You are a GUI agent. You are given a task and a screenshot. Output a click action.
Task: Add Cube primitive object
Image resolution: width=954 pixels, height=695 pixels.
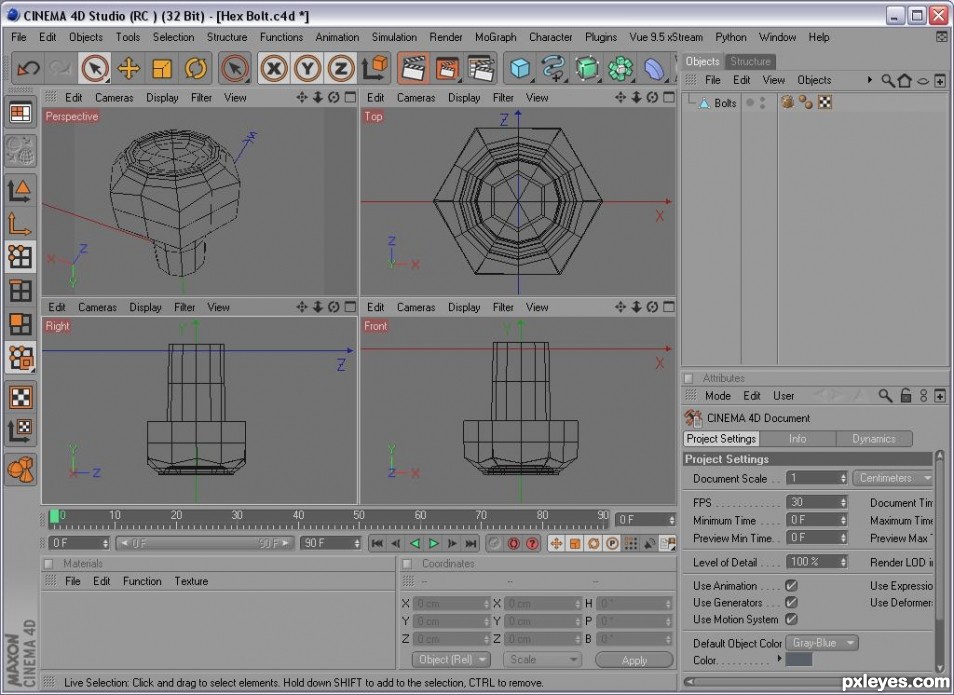tap(520, 68)
